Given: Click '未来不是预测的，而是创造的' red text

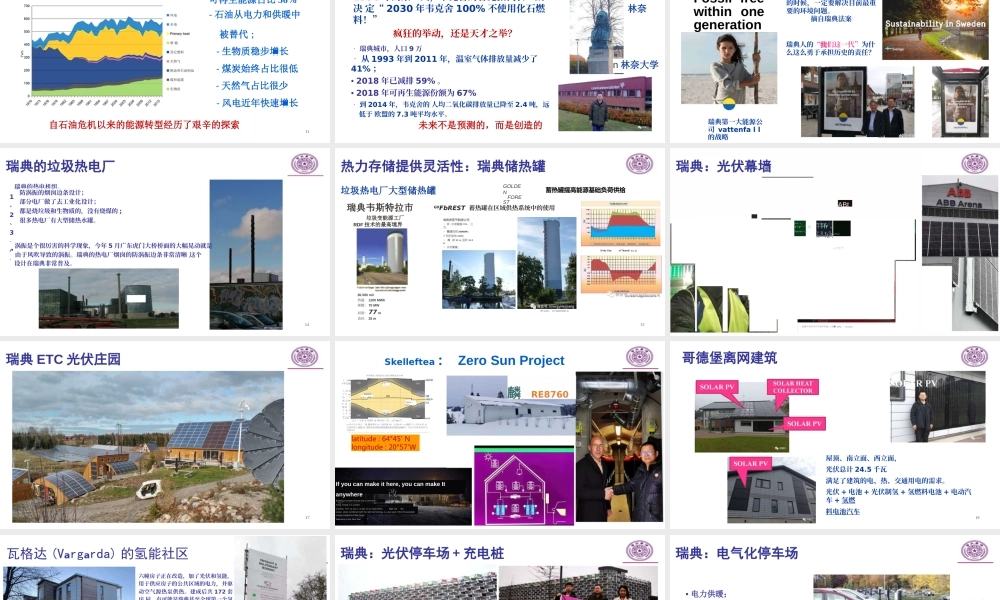Looking at the screenshot, I should coord(480,125).
